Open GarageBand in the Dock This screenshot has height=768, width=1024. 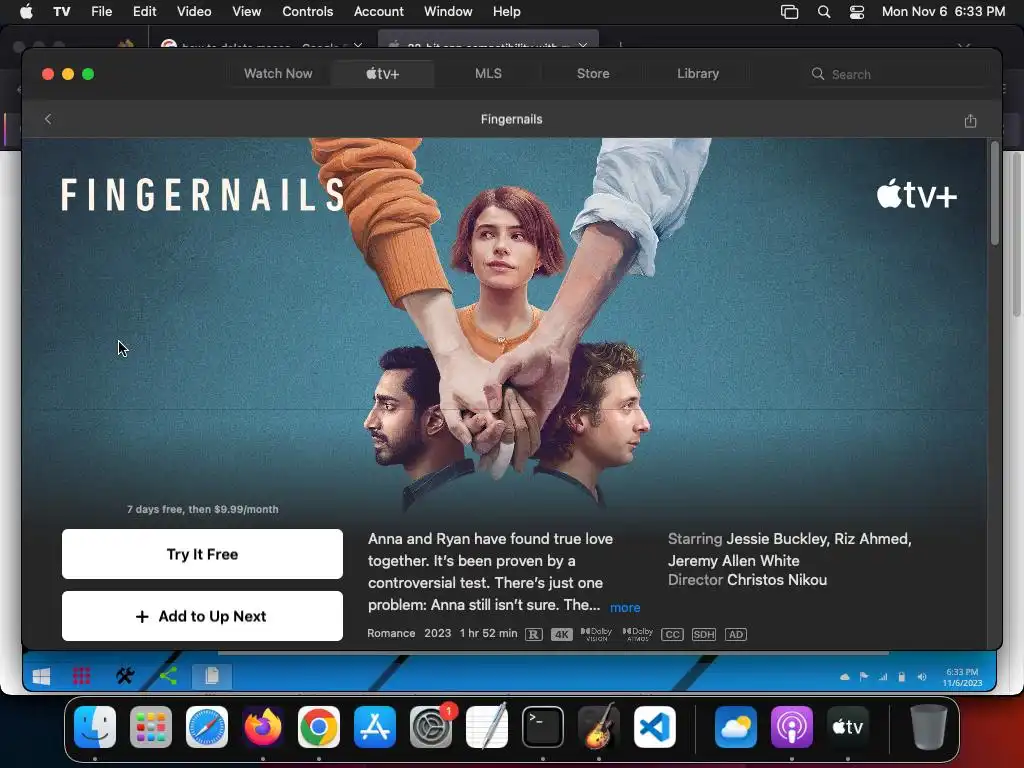[599, 727]
